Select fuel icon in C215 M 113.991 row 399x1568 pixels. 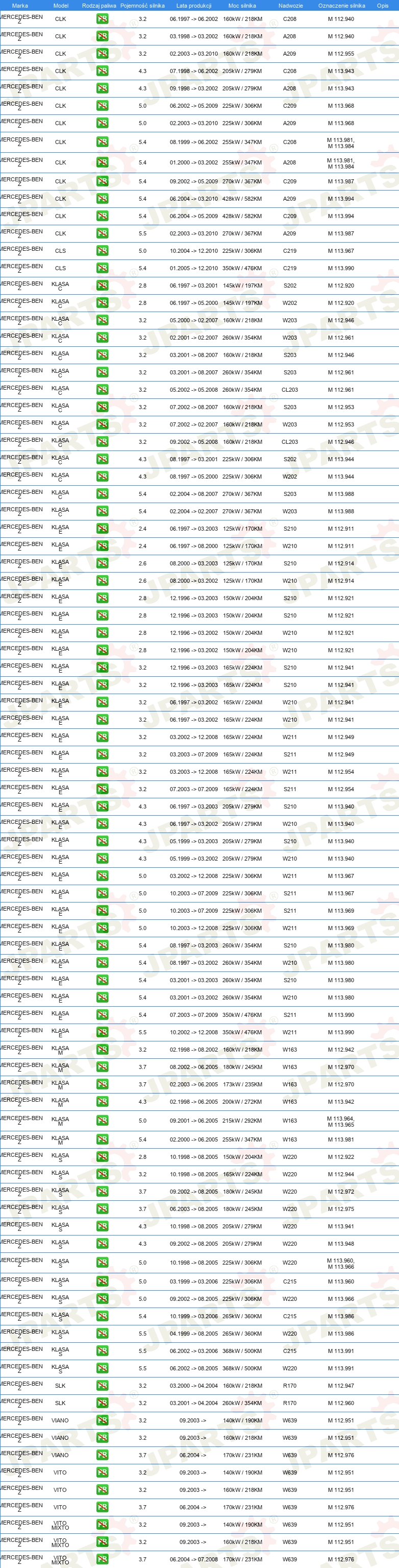click(x=102, y=1351)
